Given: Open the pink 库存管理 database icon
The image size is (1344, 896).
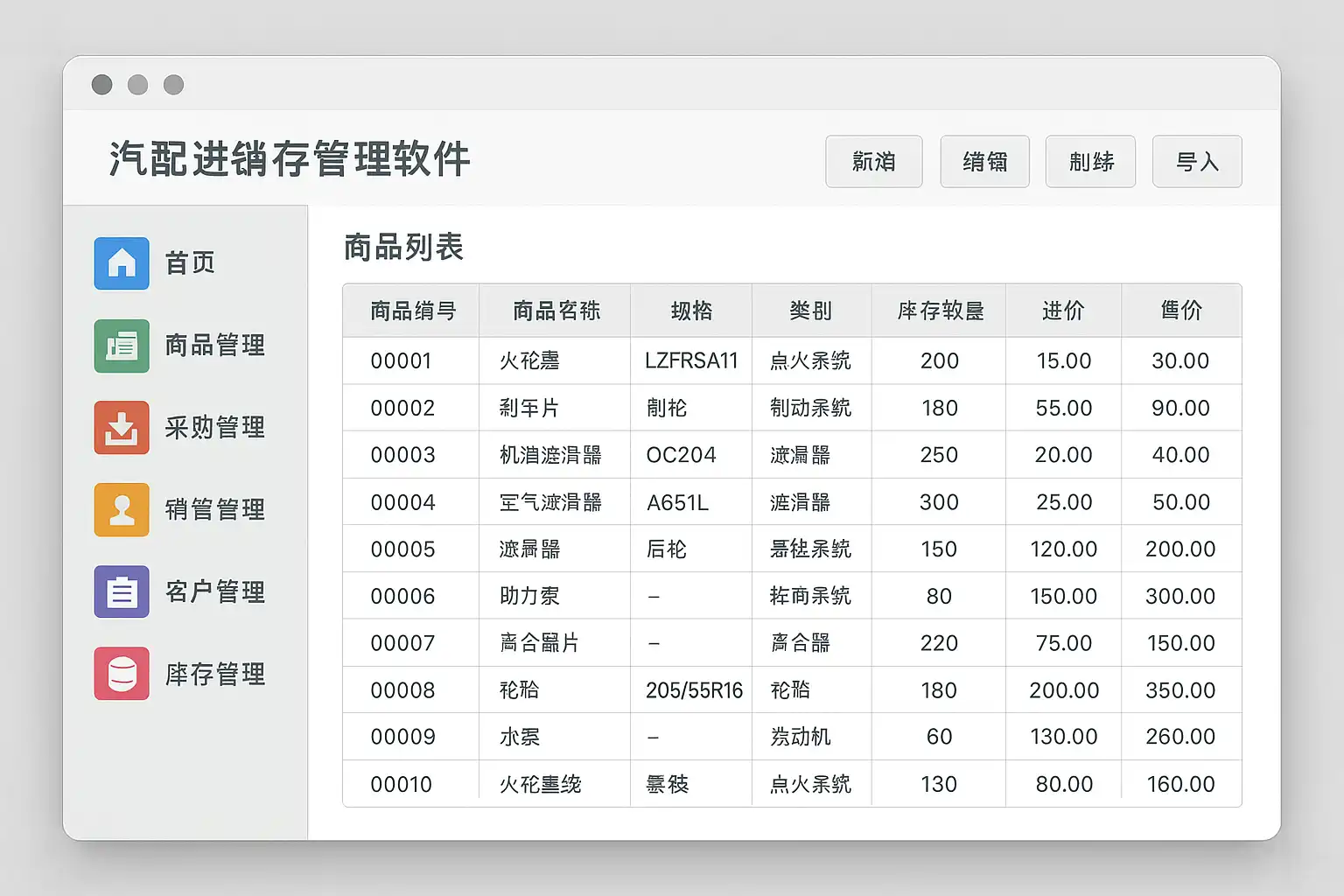Looking at the screenshot, I should pyautogui.click(x=122, y=674).
